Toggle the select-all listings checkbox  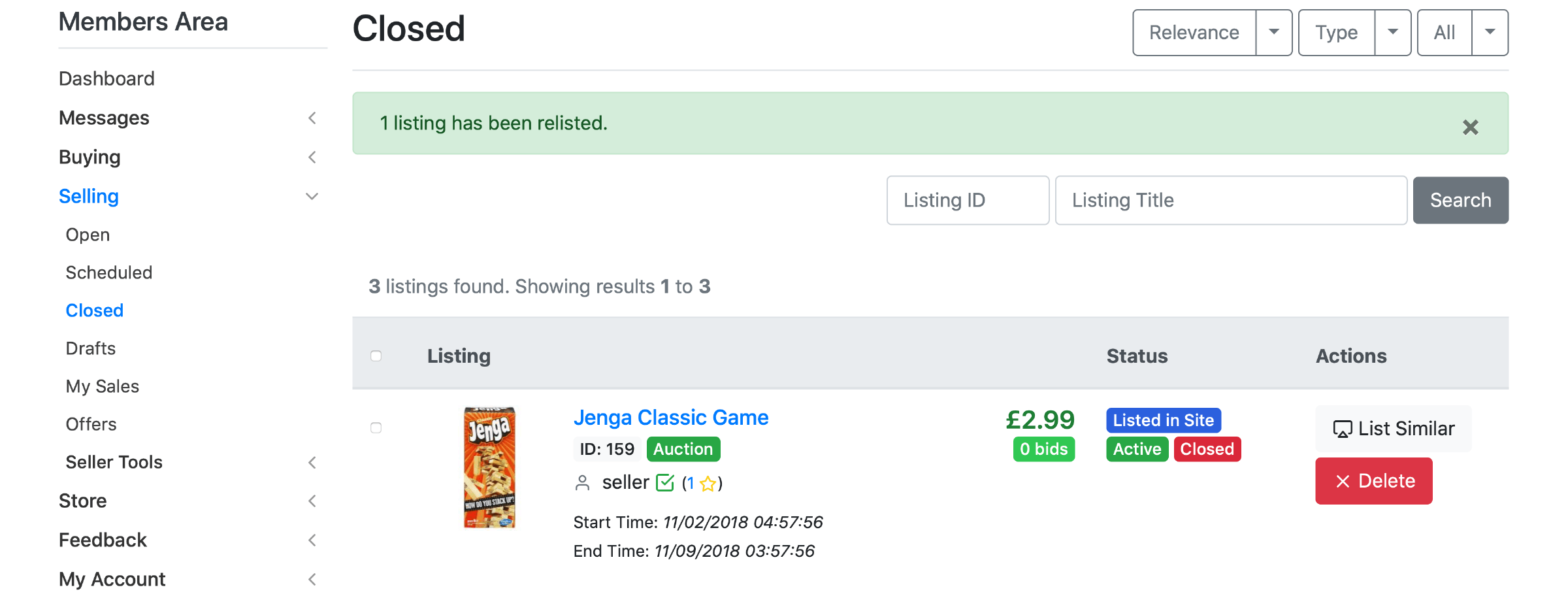pos(376,356)
